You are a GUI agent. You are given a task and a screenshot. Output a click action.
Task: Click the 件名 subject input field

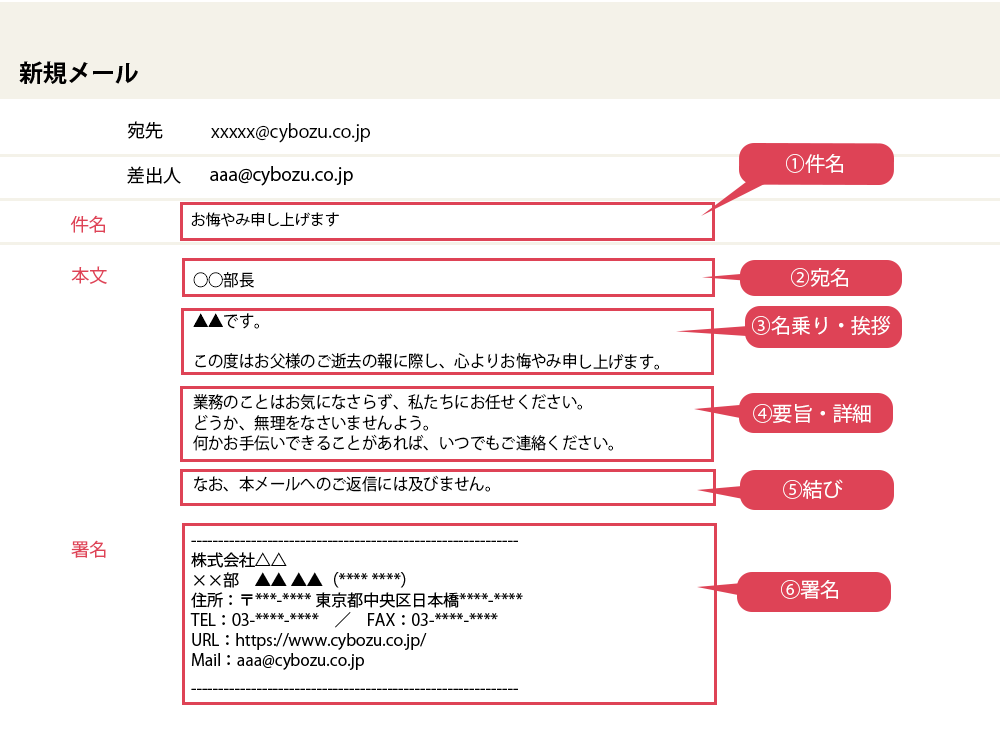[447, 221]
